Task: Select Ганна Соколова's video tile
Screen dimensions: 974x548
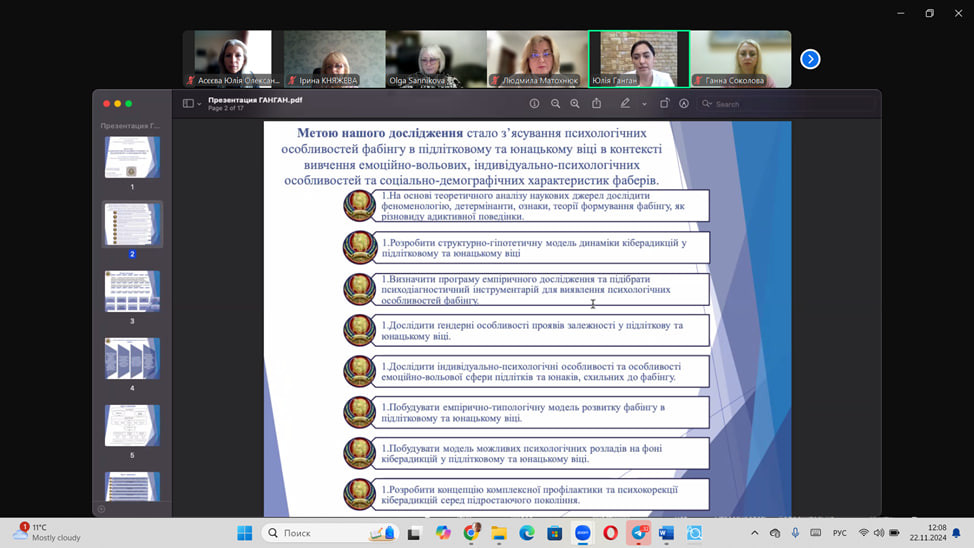Action: [740, 59]
